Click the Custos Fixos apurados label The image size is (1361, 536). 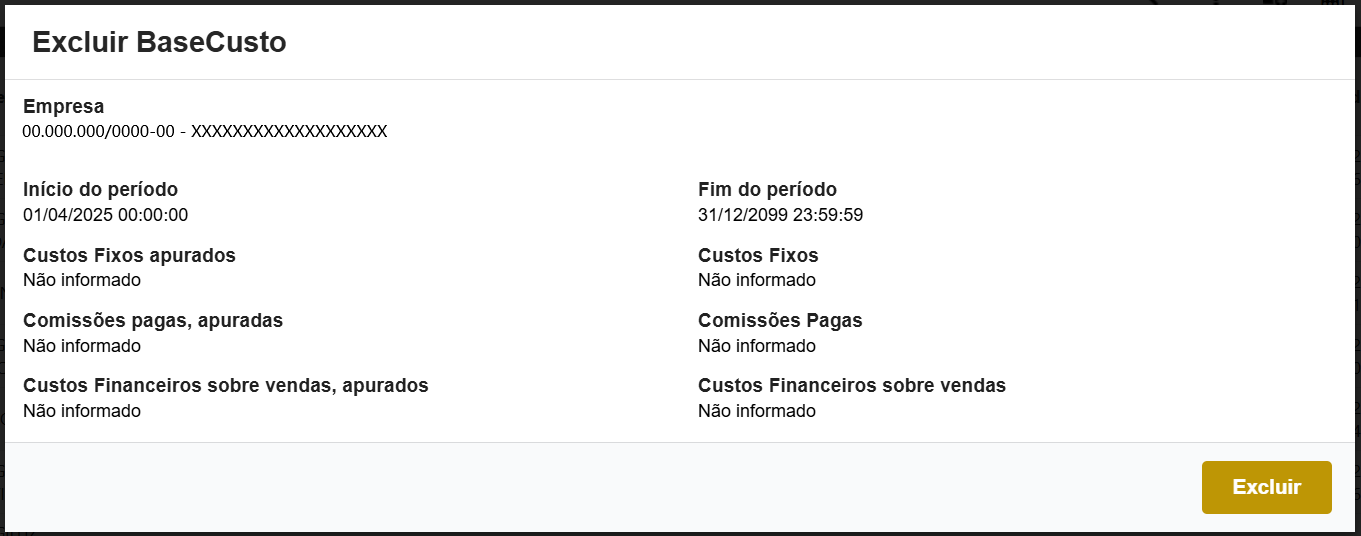(129, 255)
